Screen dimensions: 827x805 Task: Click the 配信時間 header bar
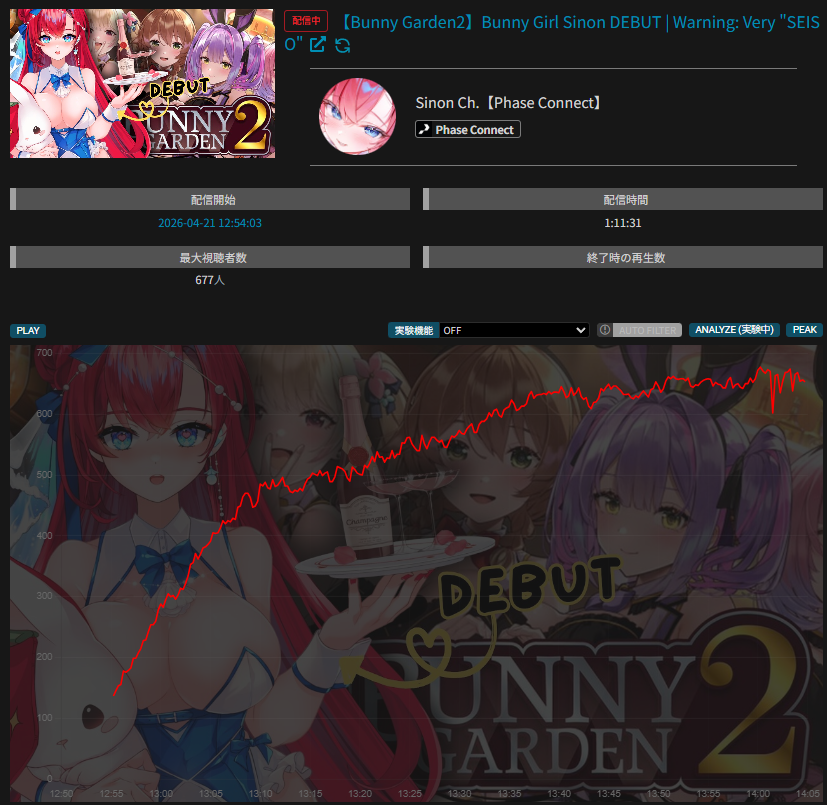coord(623,199)
